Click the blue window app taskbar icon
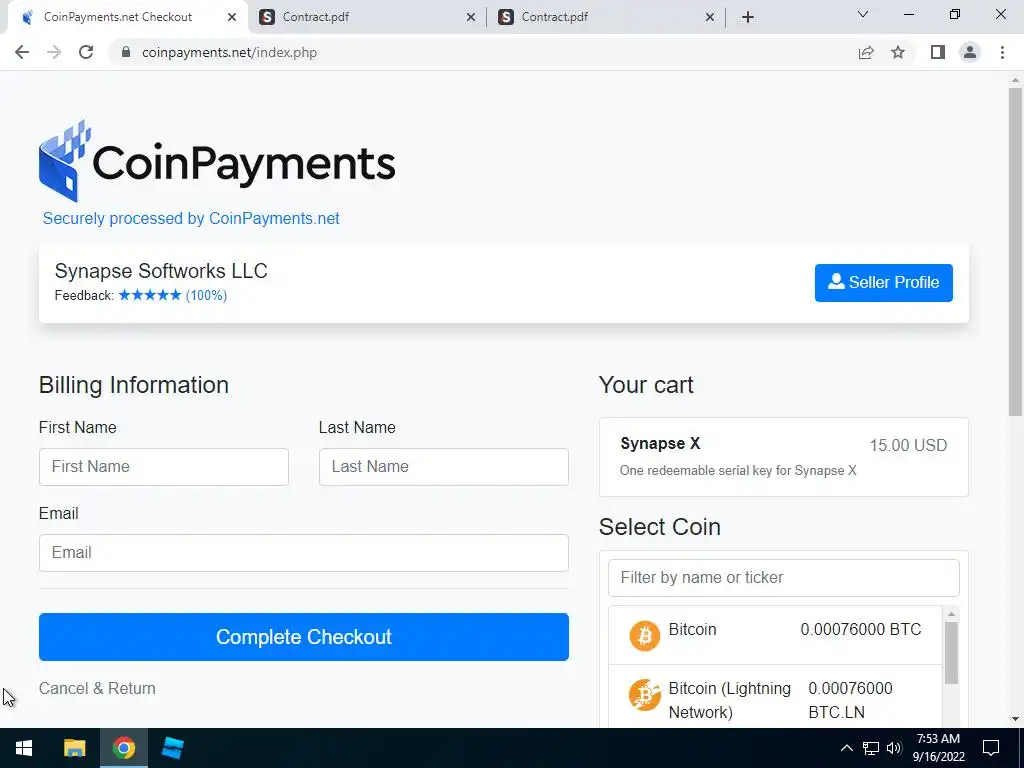Image resolution: width=1024 pixels, height=768 pixels. 172,748
